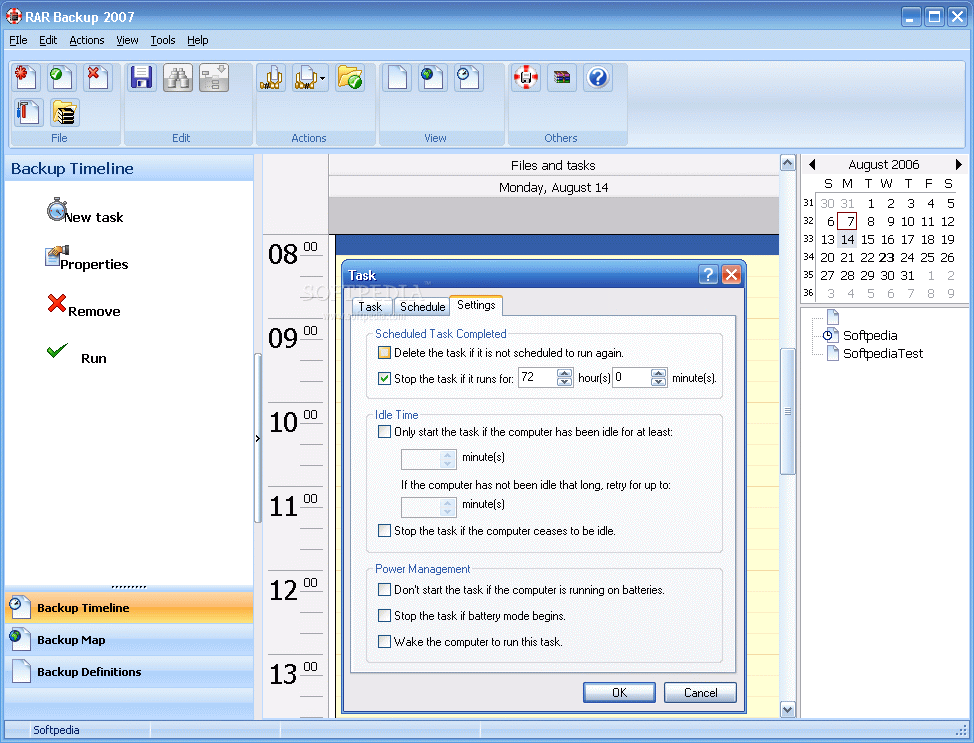Enable 'Delete the task if not scheduled' checkbox
Viewport: 974px width, 743px height.
pos(385,353)
